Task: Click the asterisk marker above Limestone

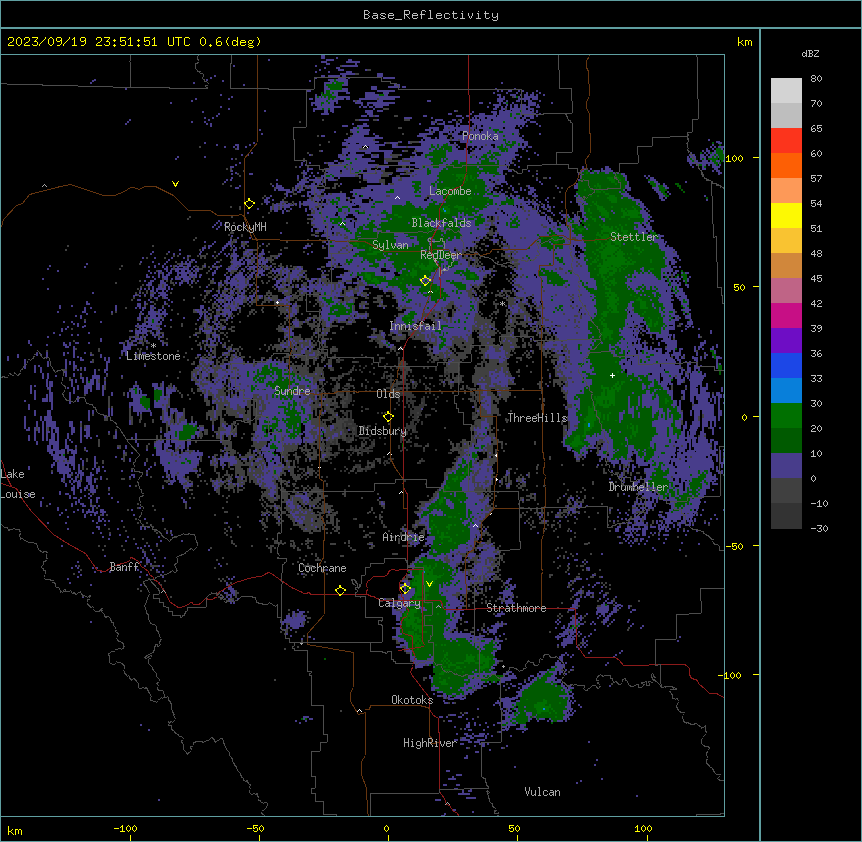Action: click(153, 346)
